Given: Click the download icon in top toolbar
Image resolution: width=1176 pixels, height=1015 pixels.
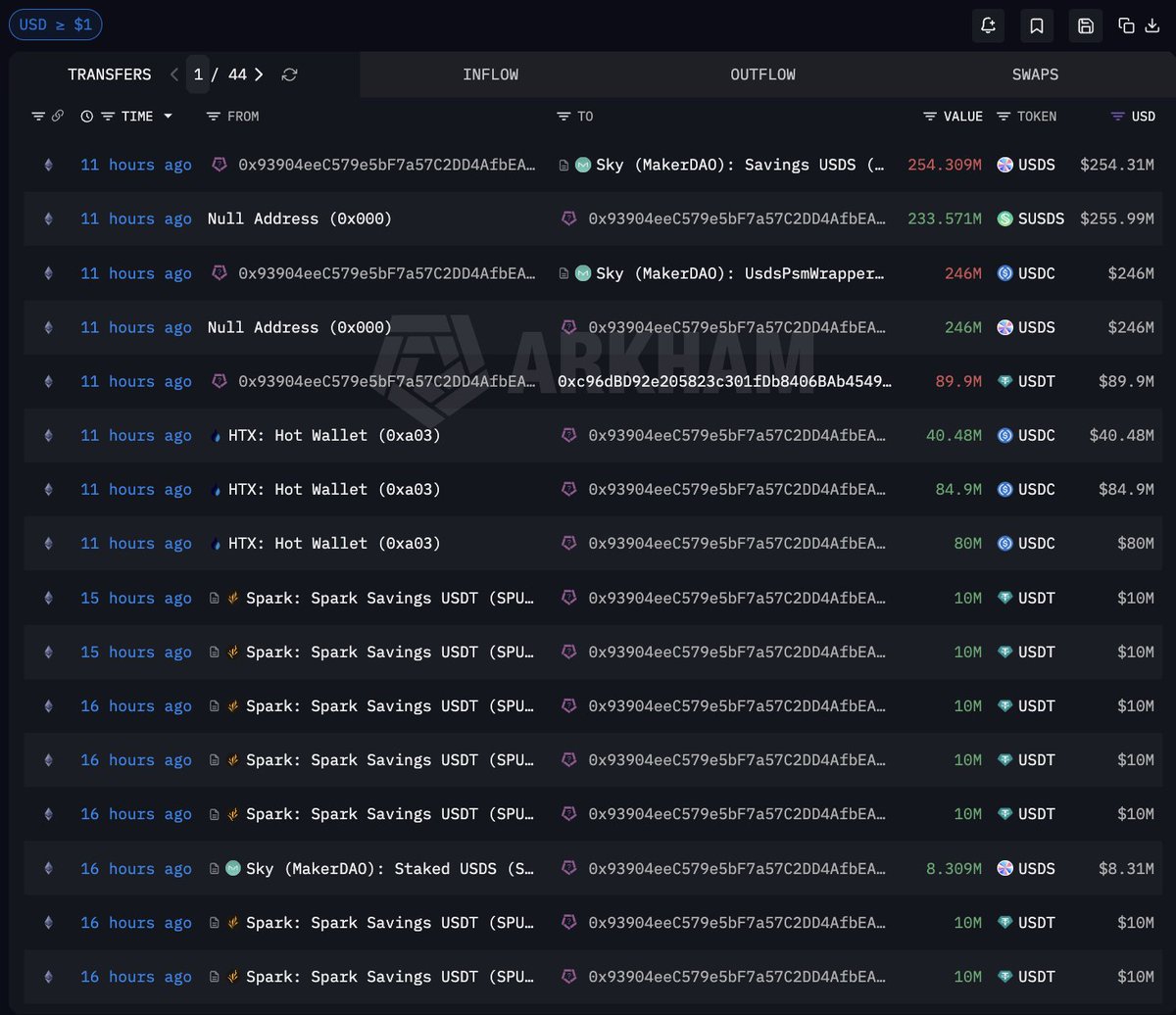Looking at the screenshot, I should [1152, 25].
